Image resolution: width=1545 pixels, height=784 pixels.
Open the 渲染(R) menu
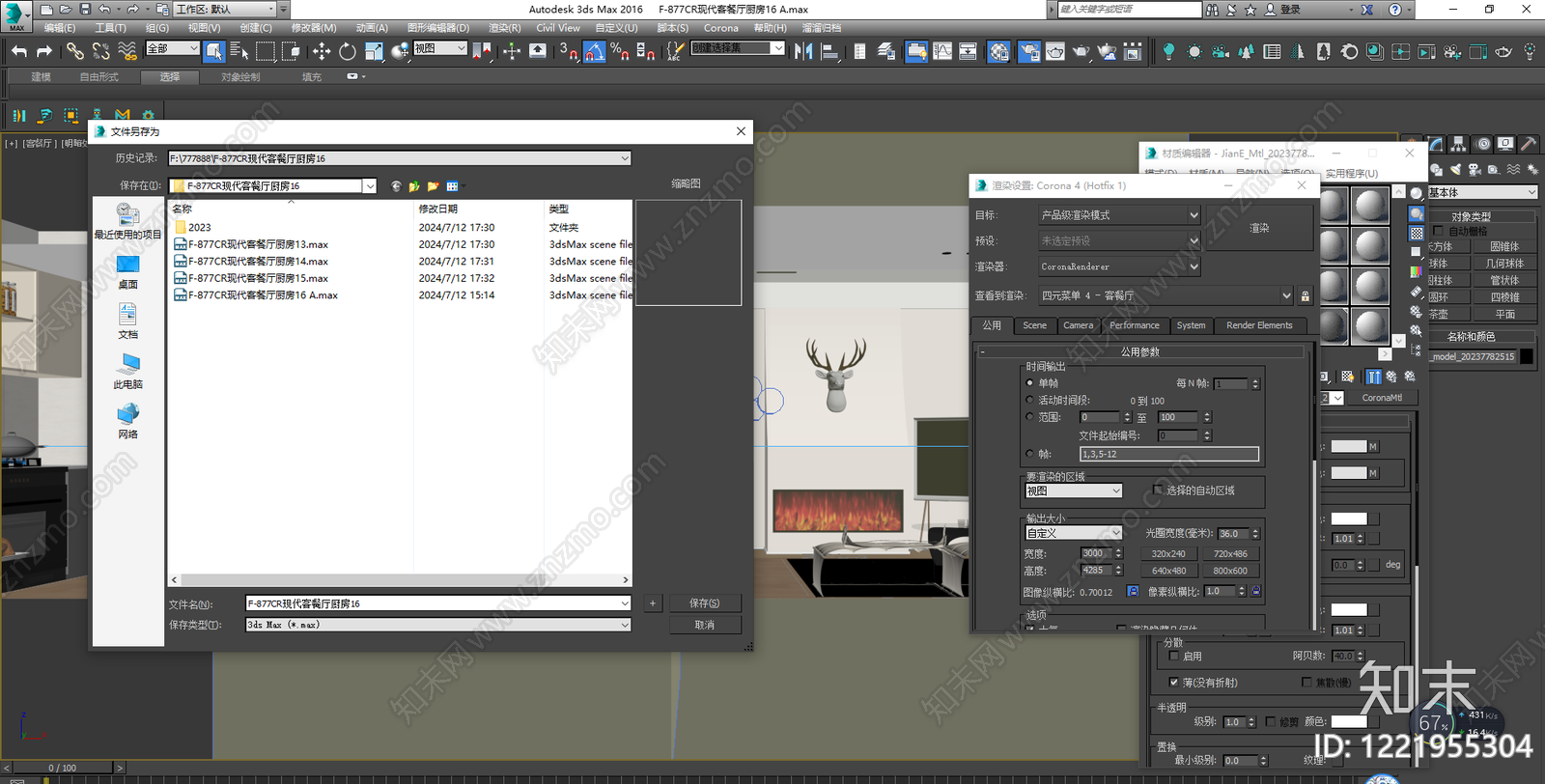click(x=504, y=28)
